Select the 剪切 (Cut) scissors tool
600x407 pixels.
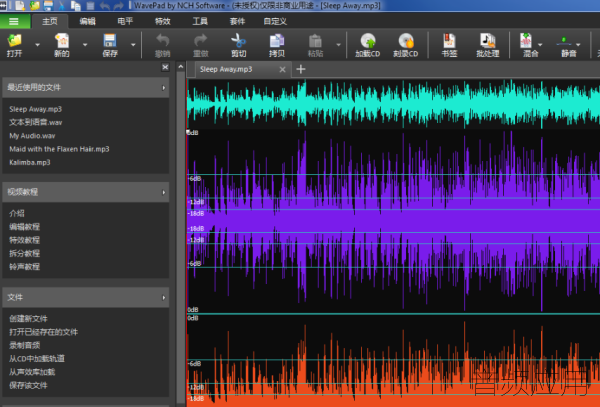[238, 41]
